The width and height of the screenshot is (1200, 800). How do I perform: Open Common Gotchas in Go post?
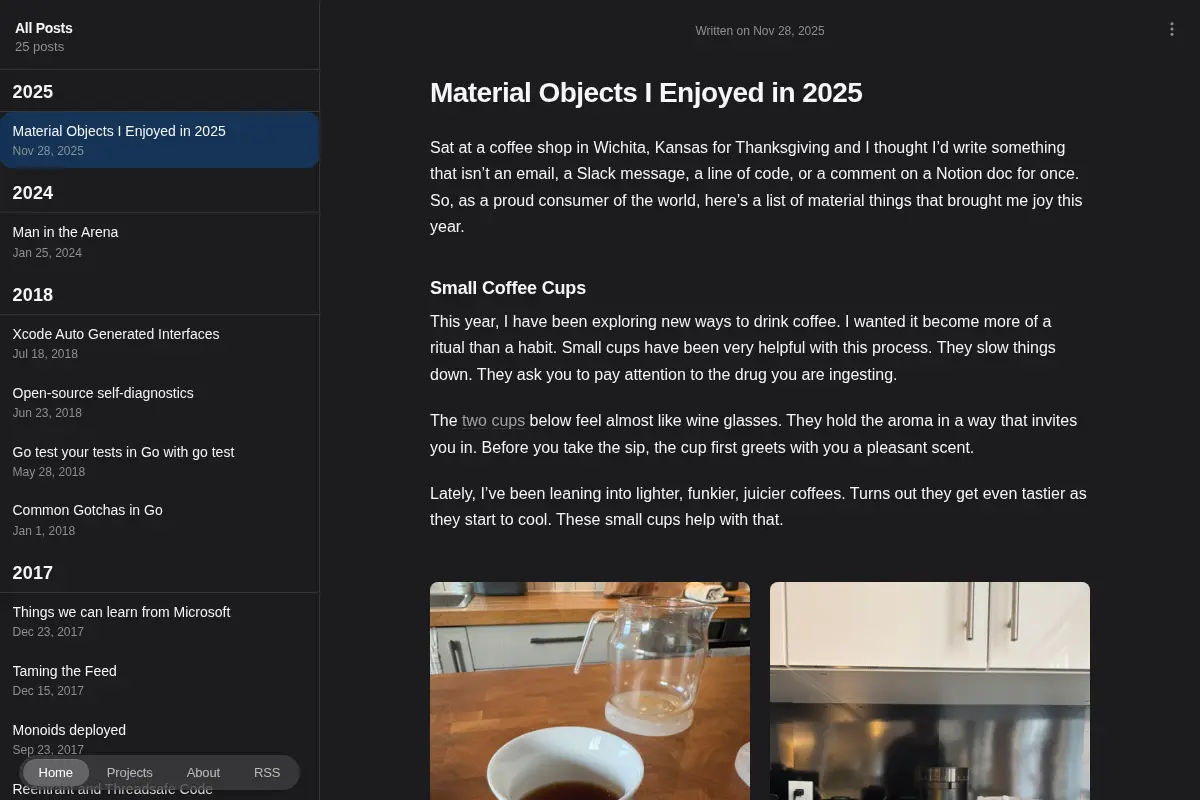tap(160, 519)
